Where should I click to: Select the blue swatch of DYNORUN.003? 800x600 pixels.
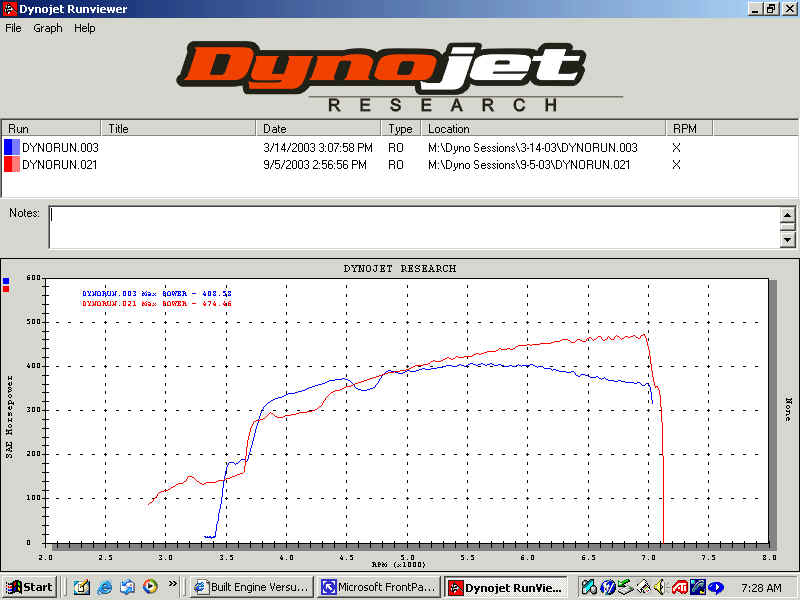12,147
